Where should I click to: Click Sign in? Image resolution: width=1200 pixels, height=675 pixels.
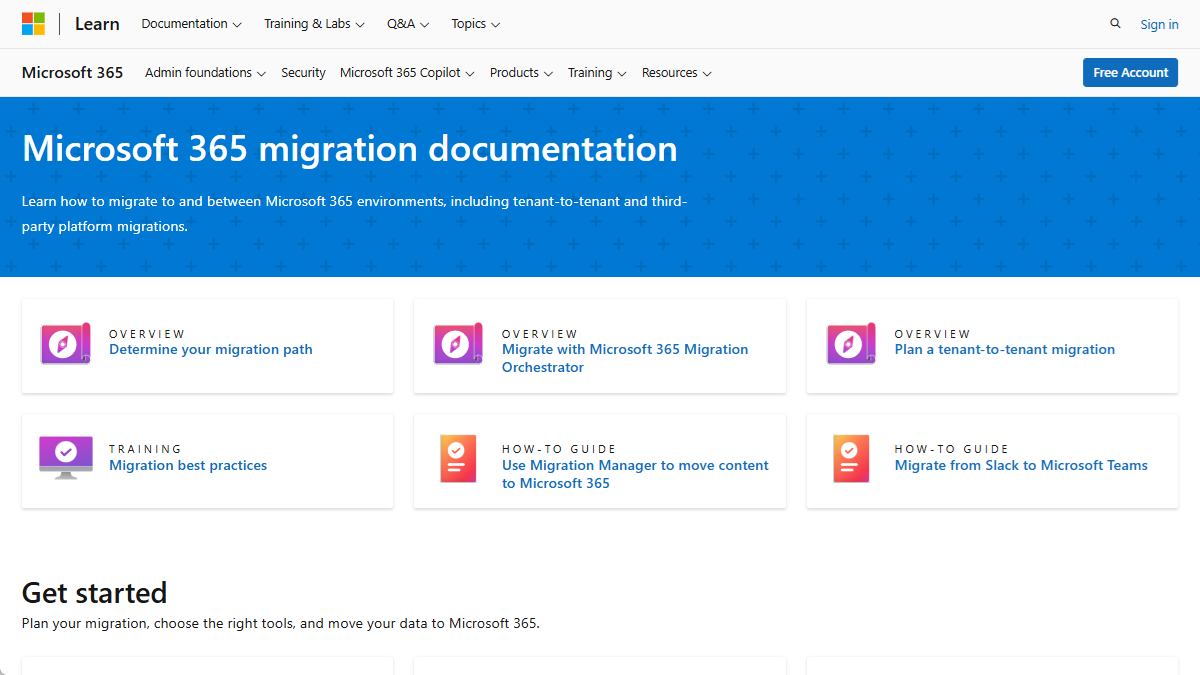pos(1159,25)
